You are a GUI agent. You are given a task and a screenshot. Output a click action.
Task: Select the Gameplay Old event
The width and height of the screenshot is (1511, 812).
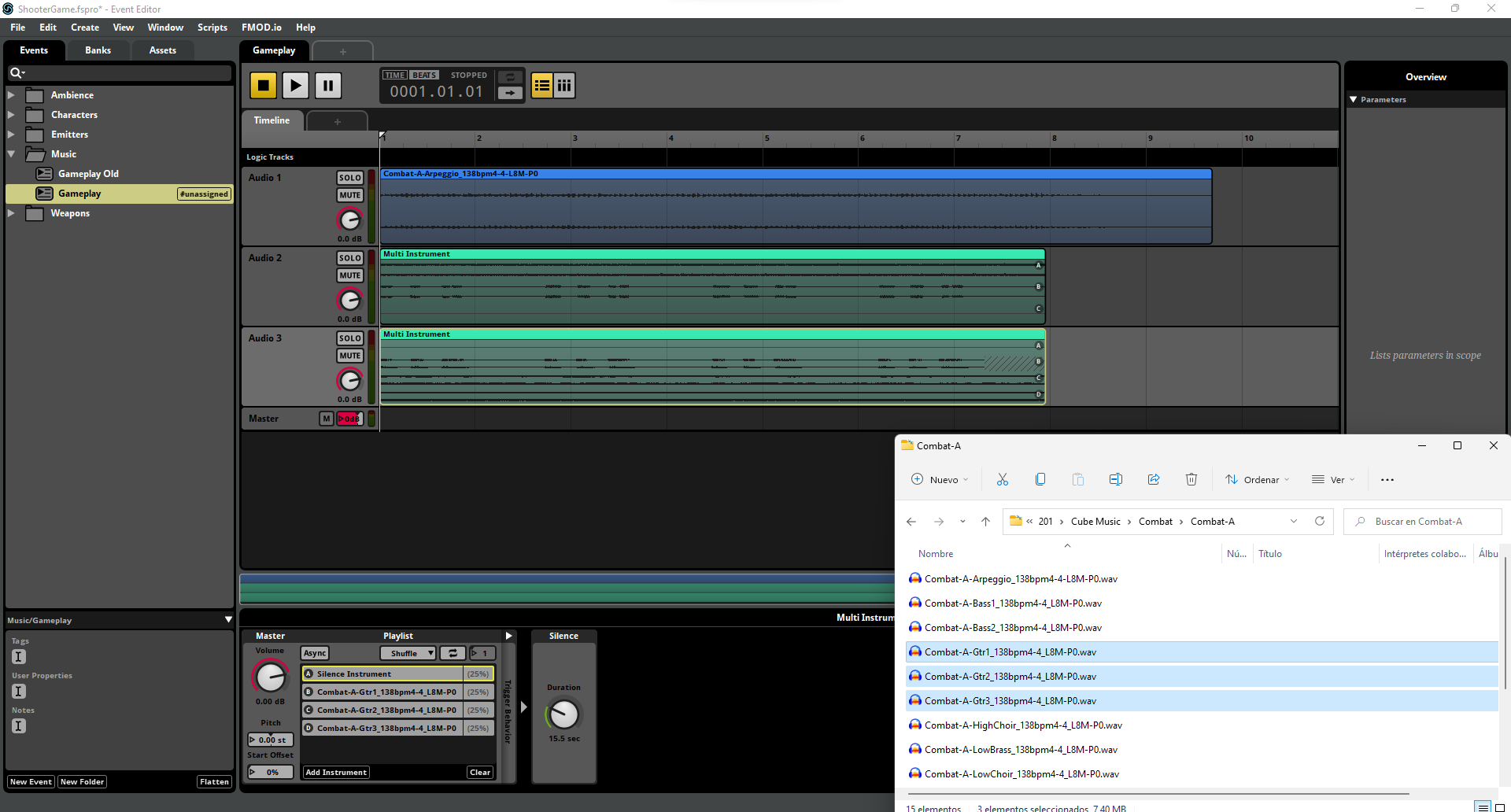88,174
